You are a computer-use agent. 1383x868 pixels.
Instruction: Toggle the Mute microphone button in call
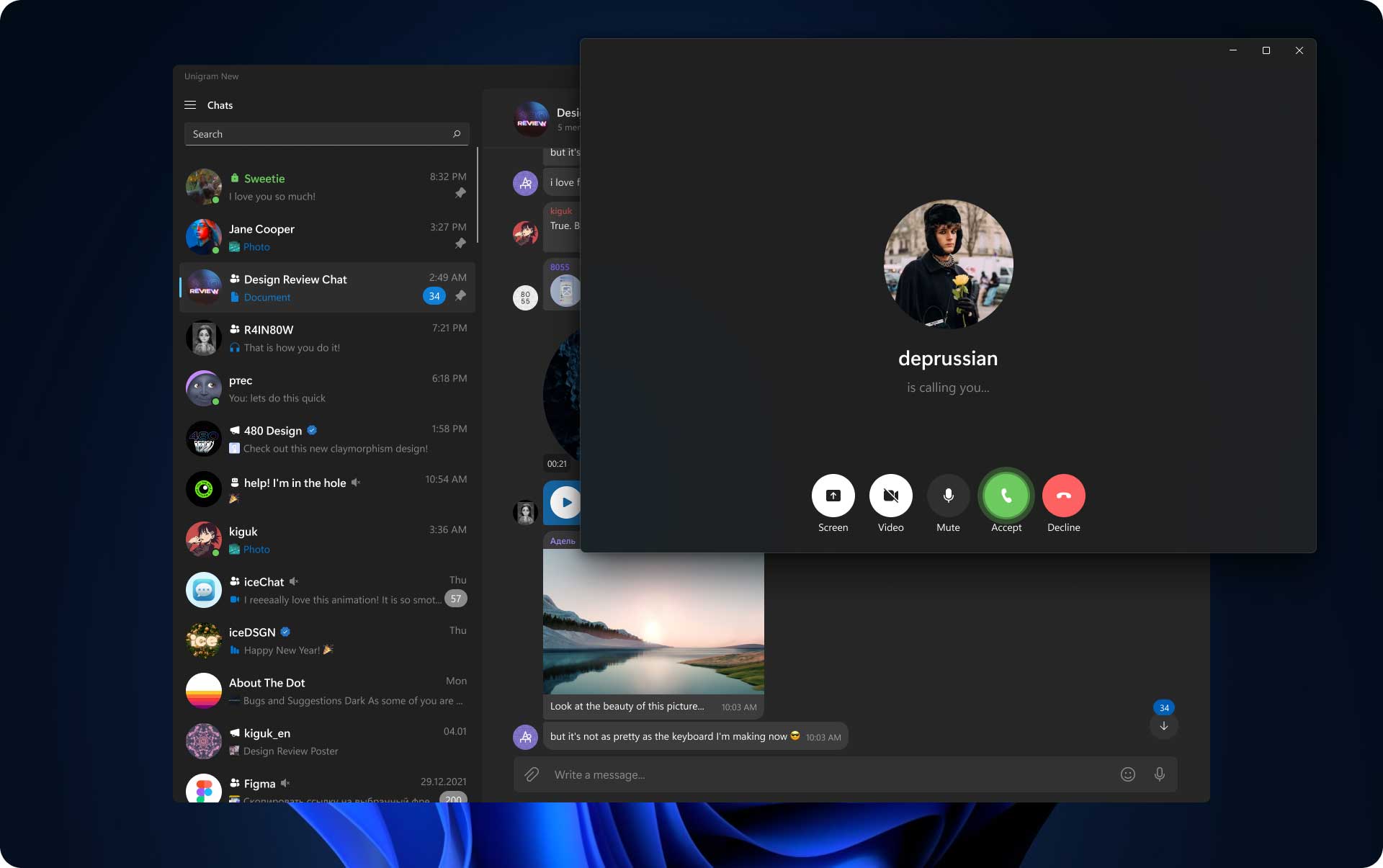[948, 496]
